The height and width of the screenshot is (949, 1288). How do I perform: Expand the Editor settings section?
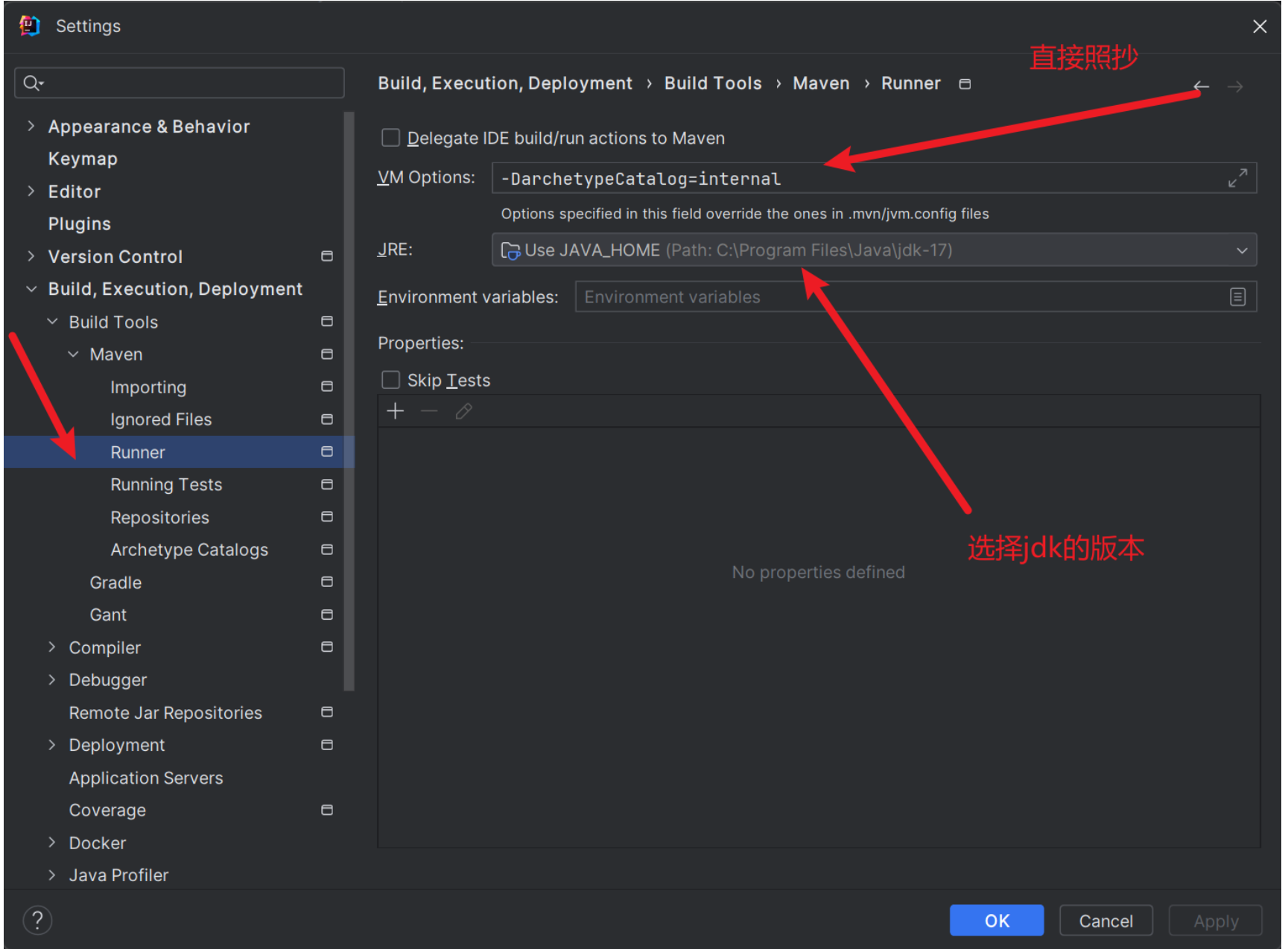click(31, 191)
